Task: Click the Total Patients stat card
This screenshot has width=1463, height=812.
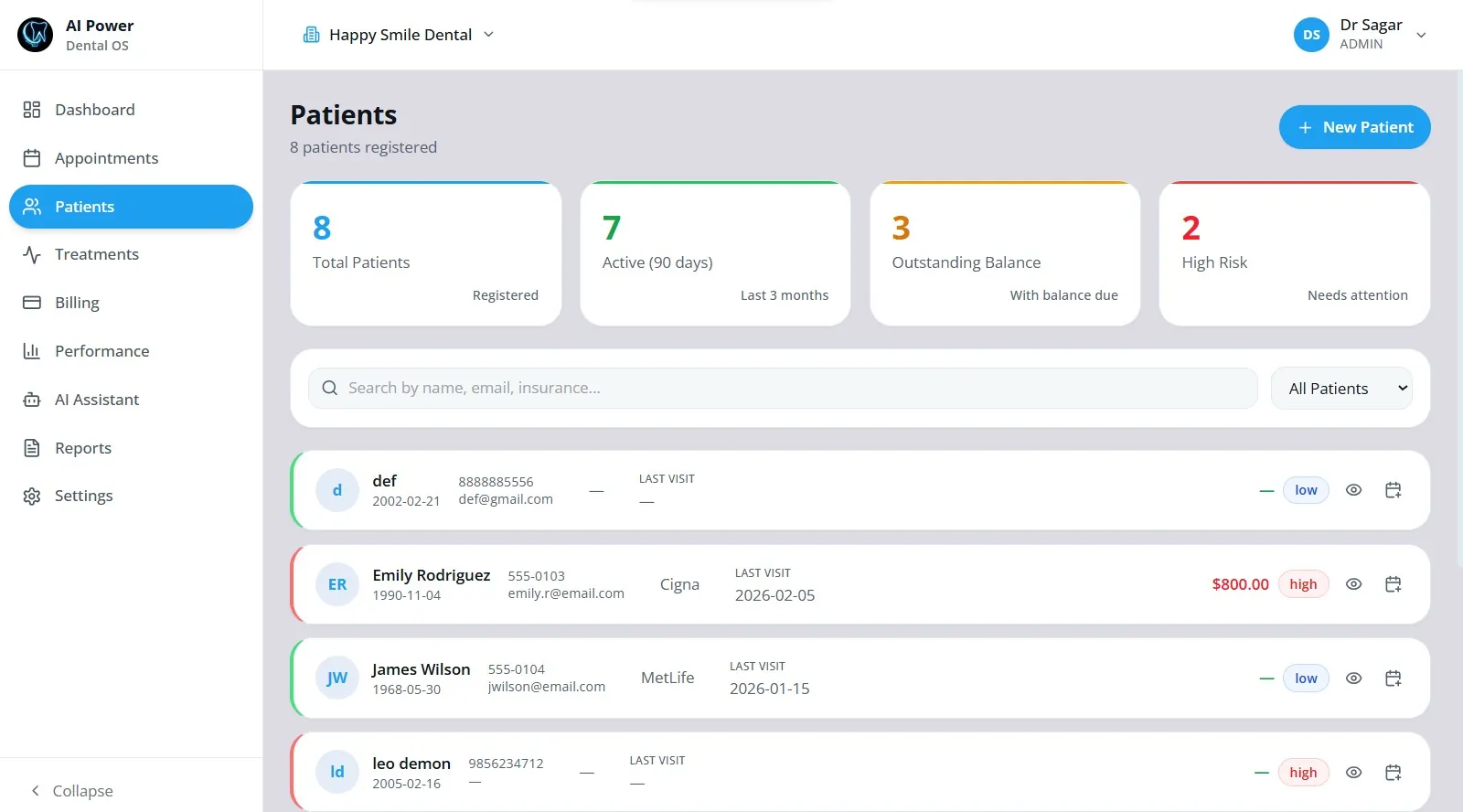Action: coord(426,253)
